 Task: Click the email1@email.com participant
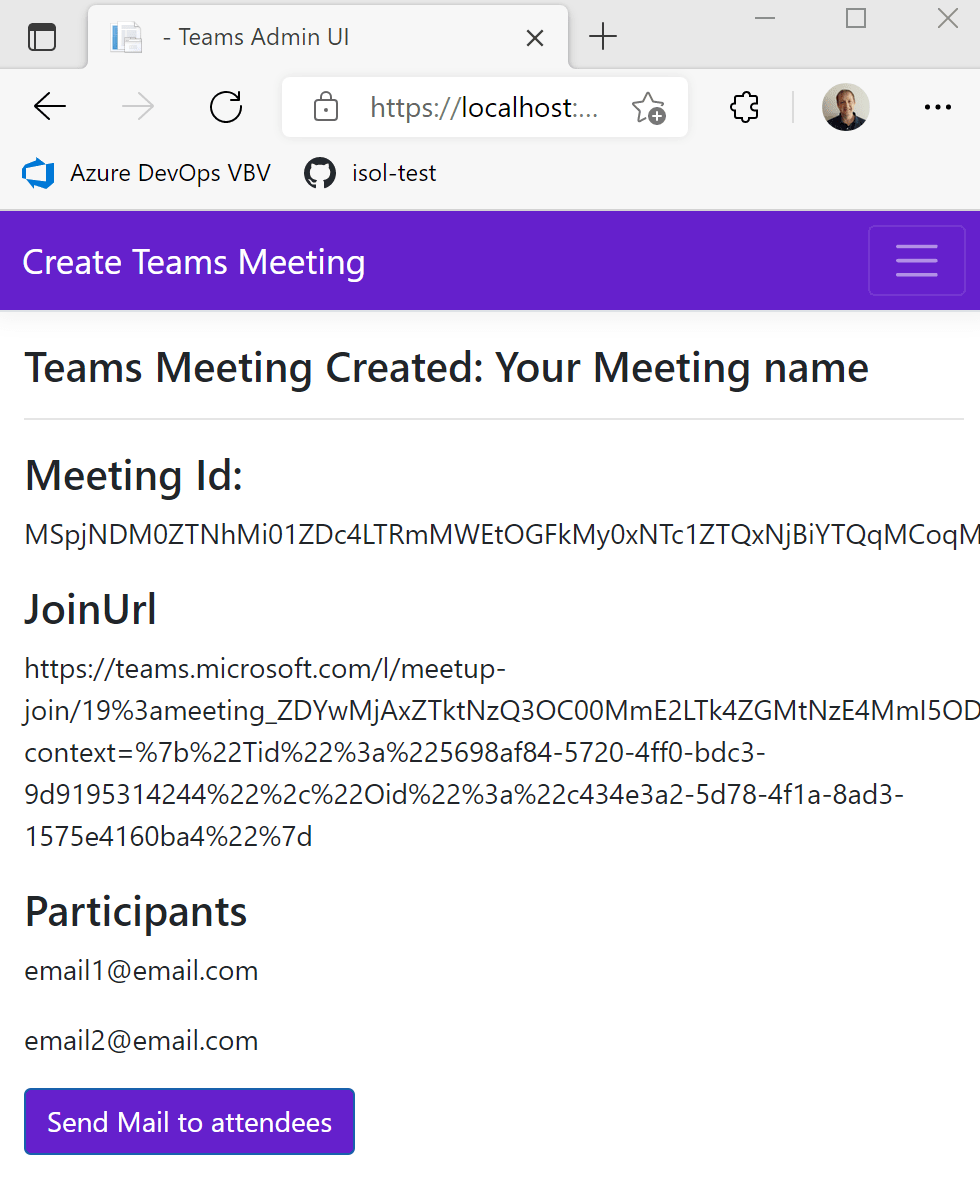[141, 971]
